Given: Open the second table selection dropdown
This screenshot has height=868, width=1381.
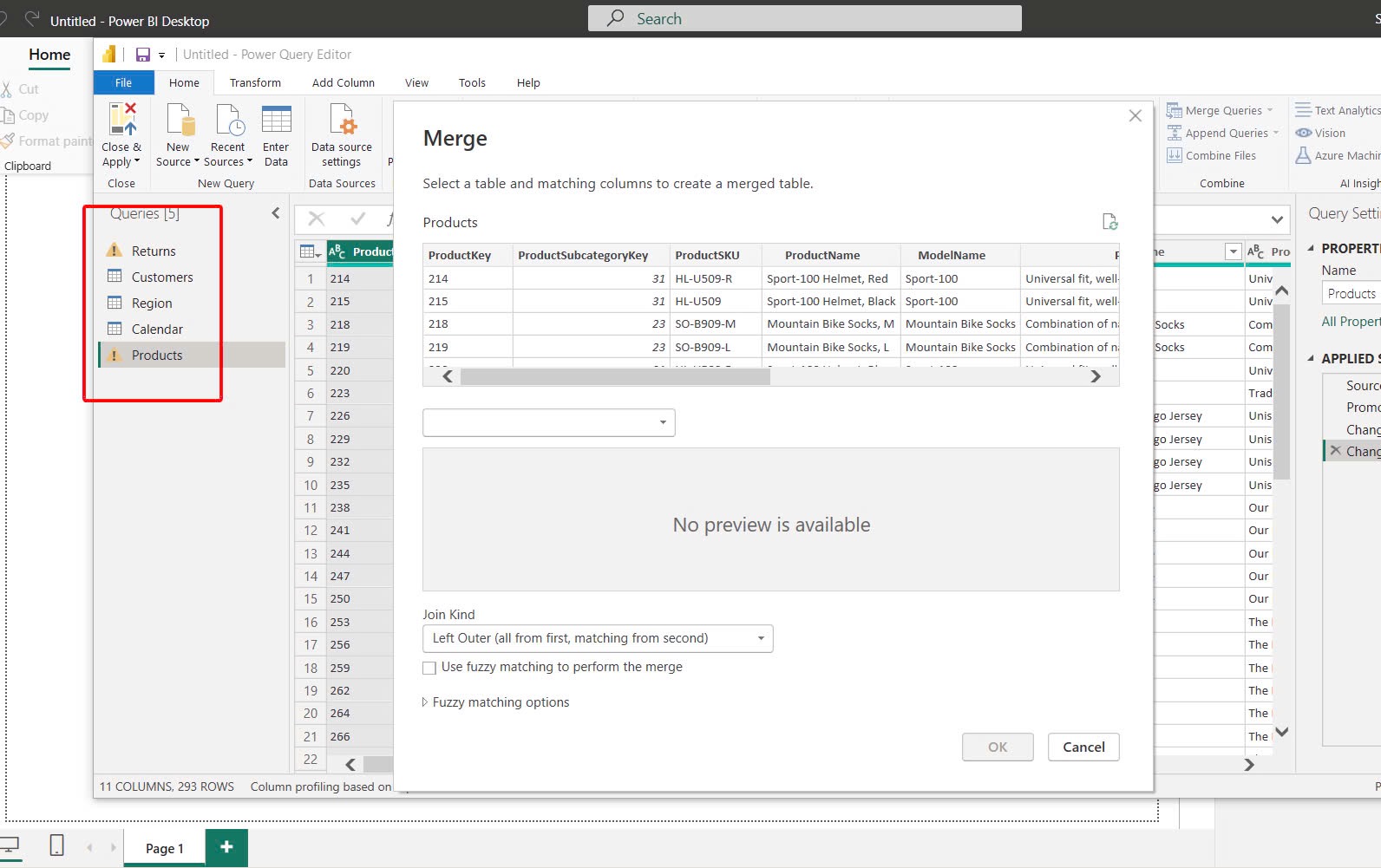Looking at the screenshot, I should (548, 422).
